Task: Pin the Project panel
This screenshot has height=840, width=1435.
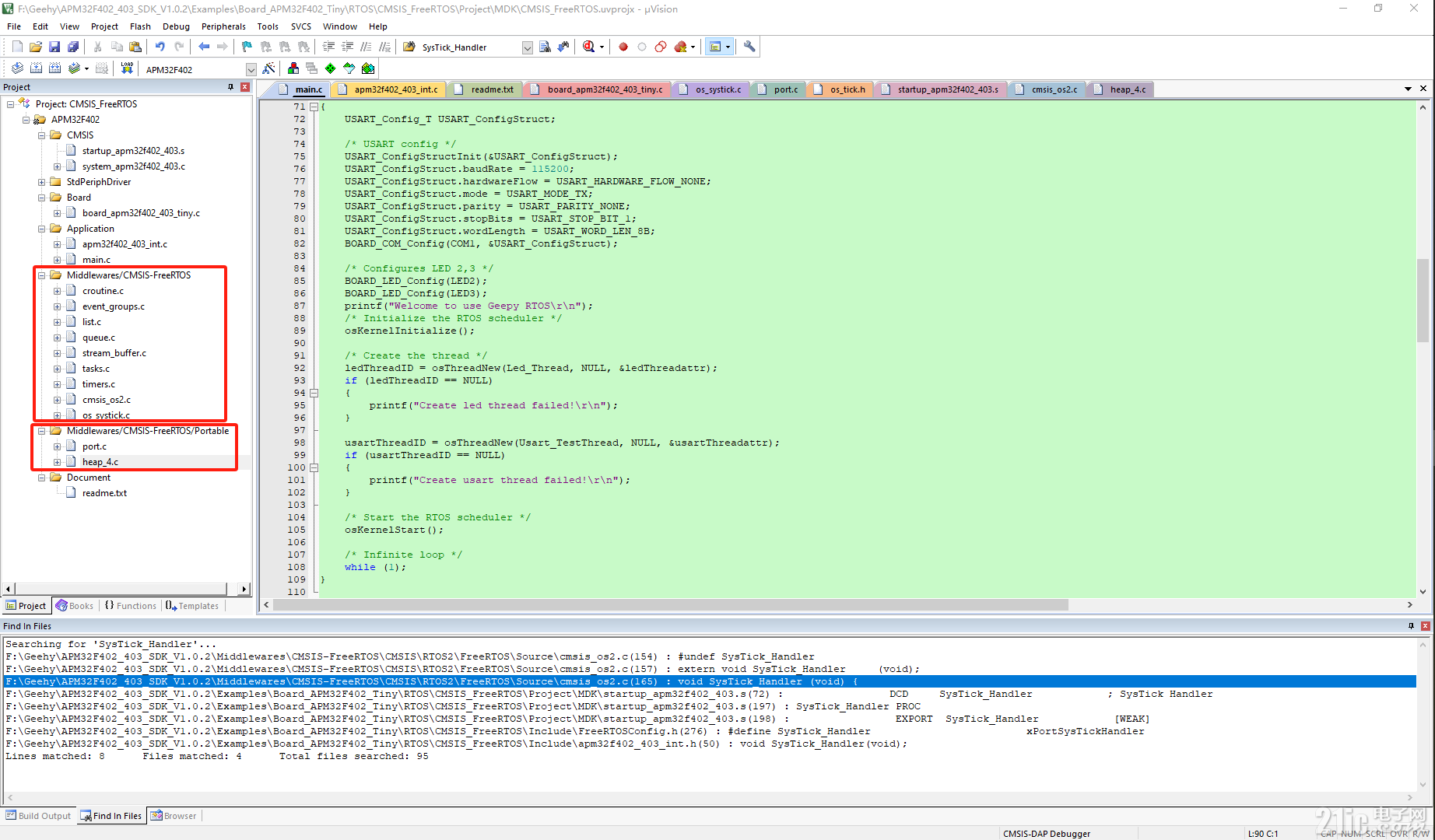Action: [230, 87]
